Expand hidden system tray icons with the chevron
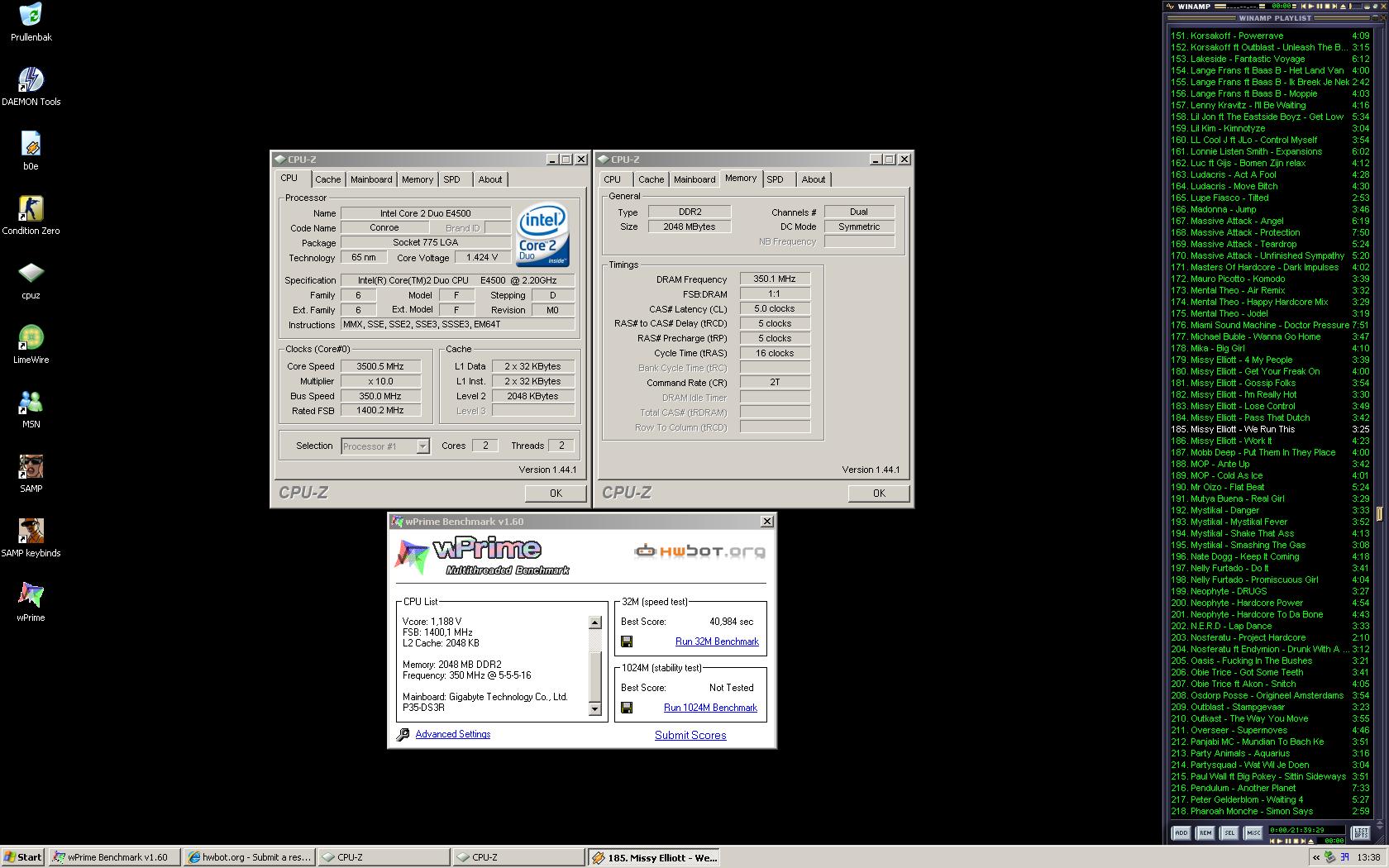The image size is (1389, 868). pyautogui.click(x=1315, y=857)
